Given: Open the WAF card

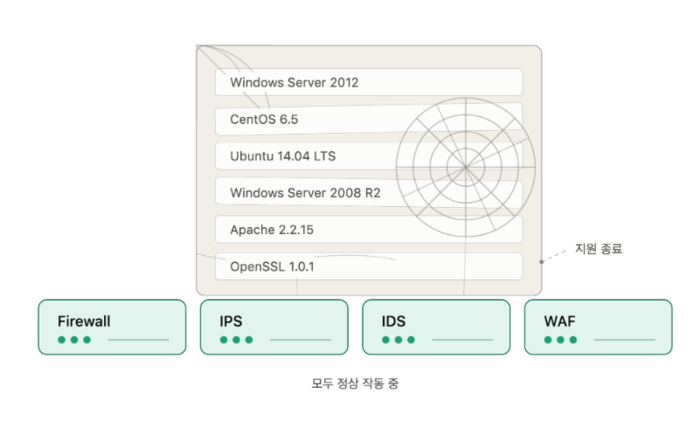Looking at the screenshot, I should point(598,327).
